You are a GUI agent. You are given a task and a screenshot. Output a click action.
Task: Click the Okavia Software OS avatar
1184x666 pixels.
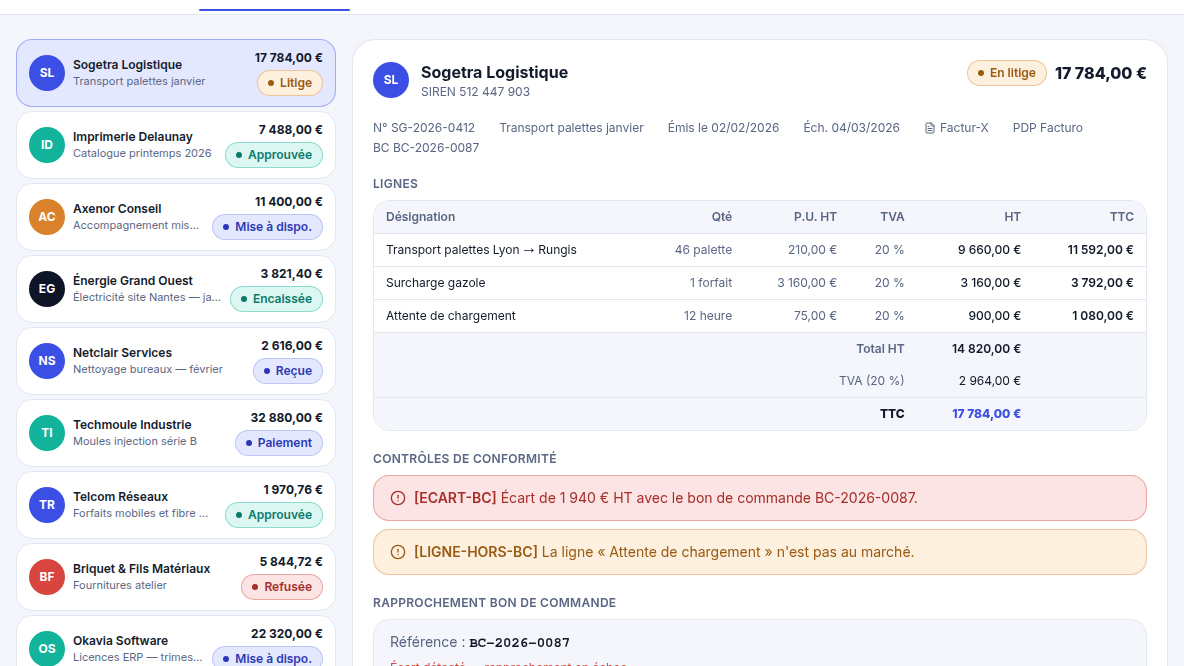click(47, 649)
